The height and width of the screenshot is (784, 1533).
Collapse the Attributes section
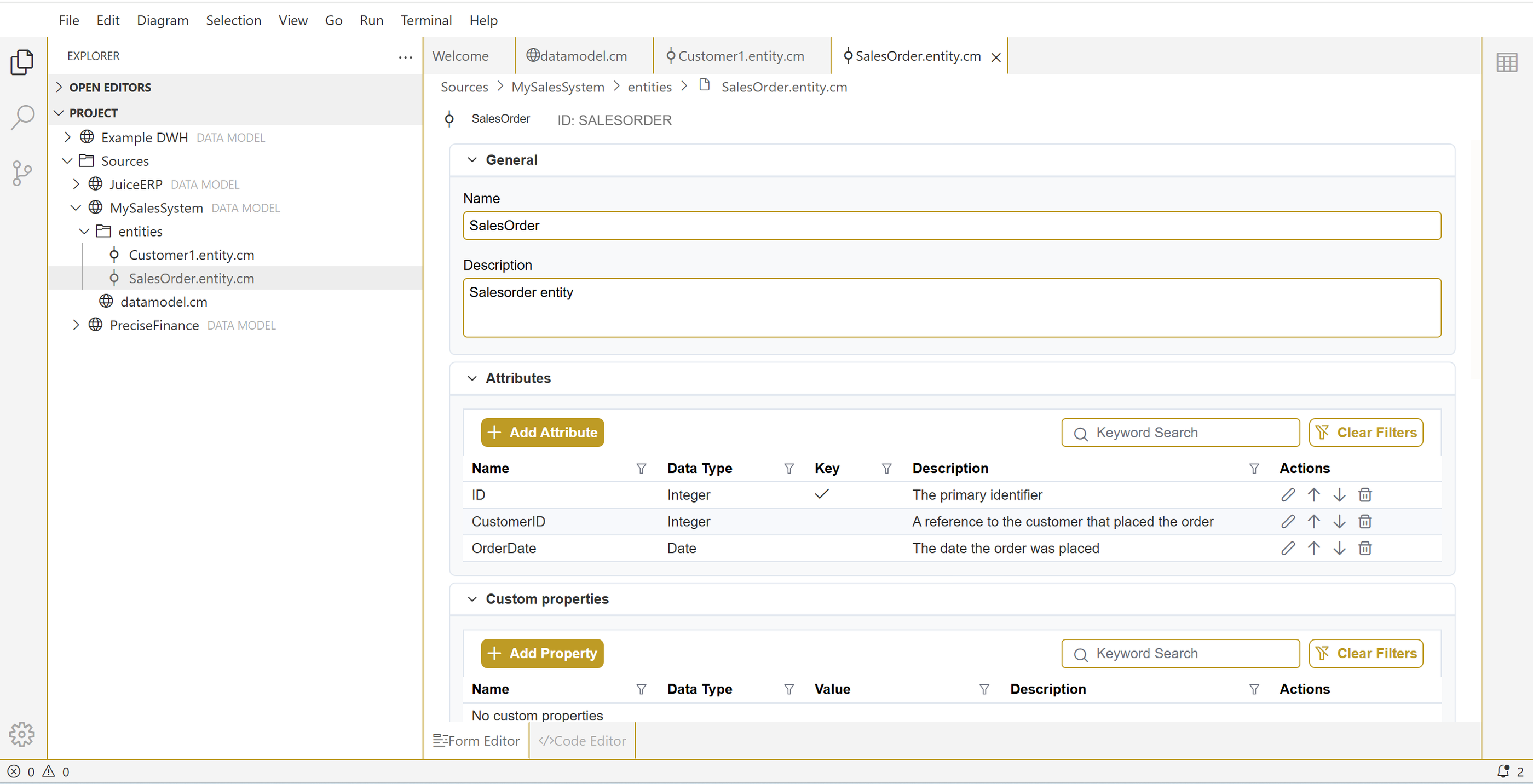472,378
